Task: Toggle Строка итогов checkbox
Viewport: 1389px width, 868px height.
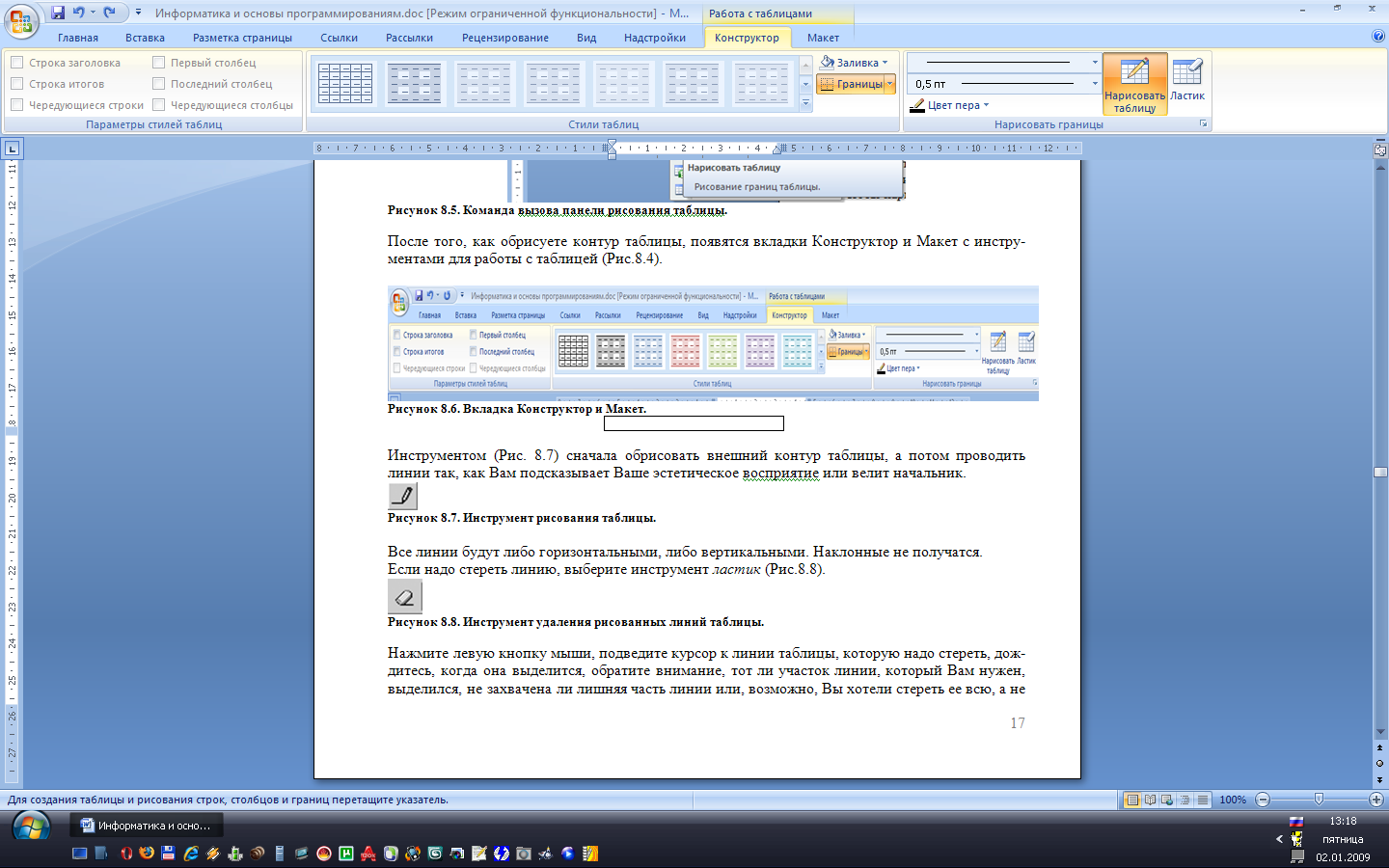Action: [x=16, y=84]
